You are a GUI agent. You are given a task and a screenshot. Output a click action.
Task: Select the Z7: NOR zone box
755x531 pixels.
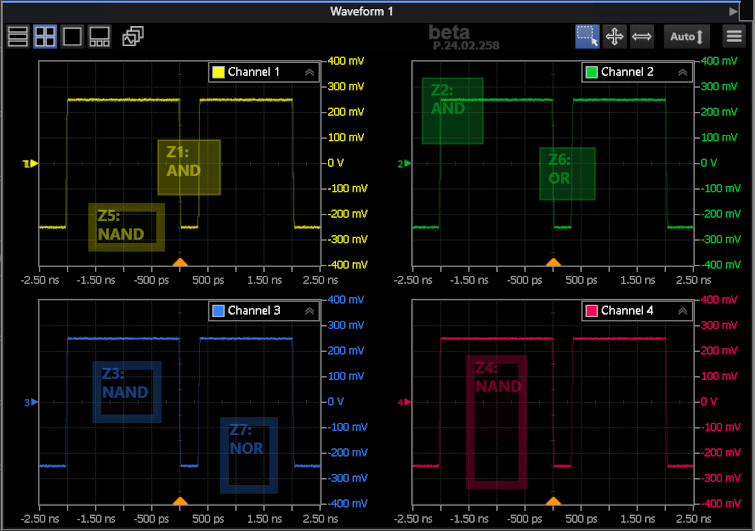pyautogui.click(x=248, y=455)
